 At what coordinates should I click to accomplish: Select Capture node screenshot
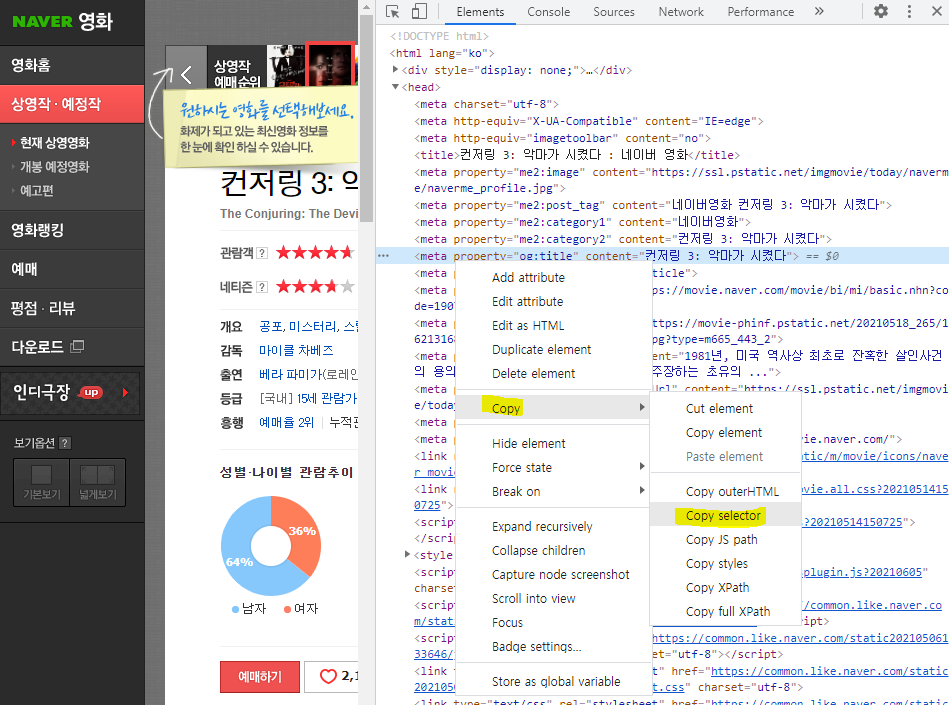click(x=560, y=575)
